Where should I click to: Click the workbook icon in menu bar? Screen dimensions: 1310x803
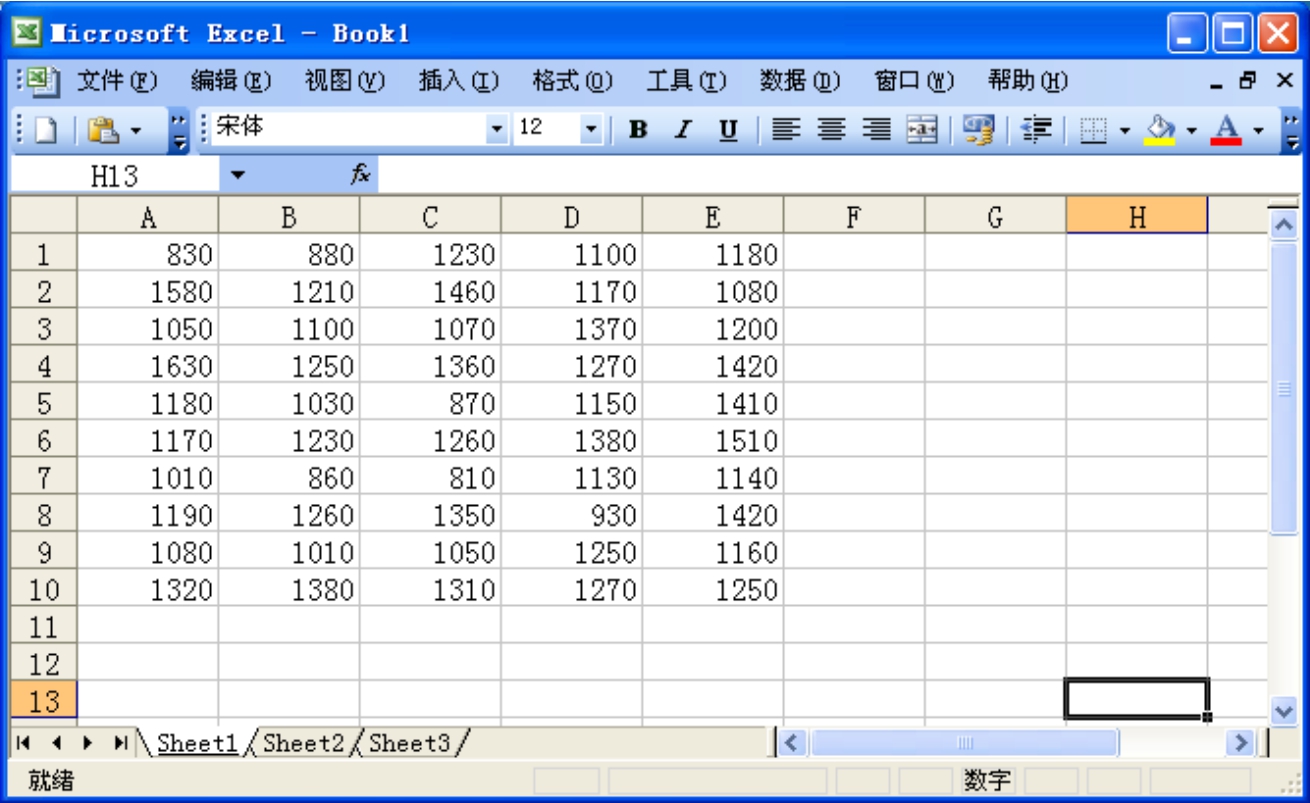[44, 81]
